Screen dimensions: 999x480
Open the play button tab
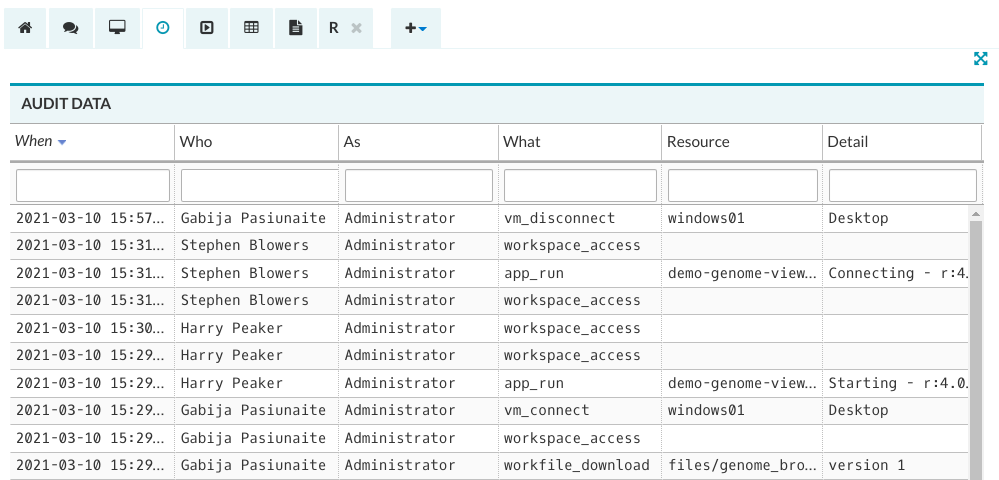click(206, 28)
